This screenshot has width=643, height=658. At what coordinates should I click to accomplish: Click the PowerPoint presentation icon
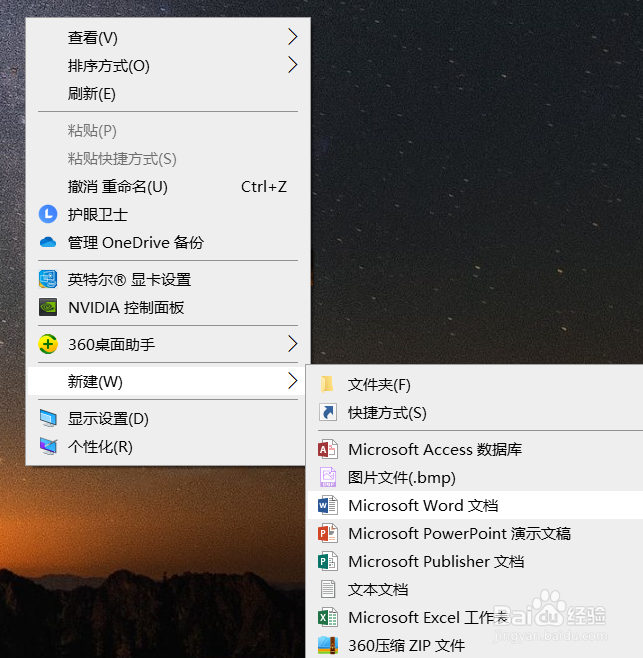(x=328, y=533)
